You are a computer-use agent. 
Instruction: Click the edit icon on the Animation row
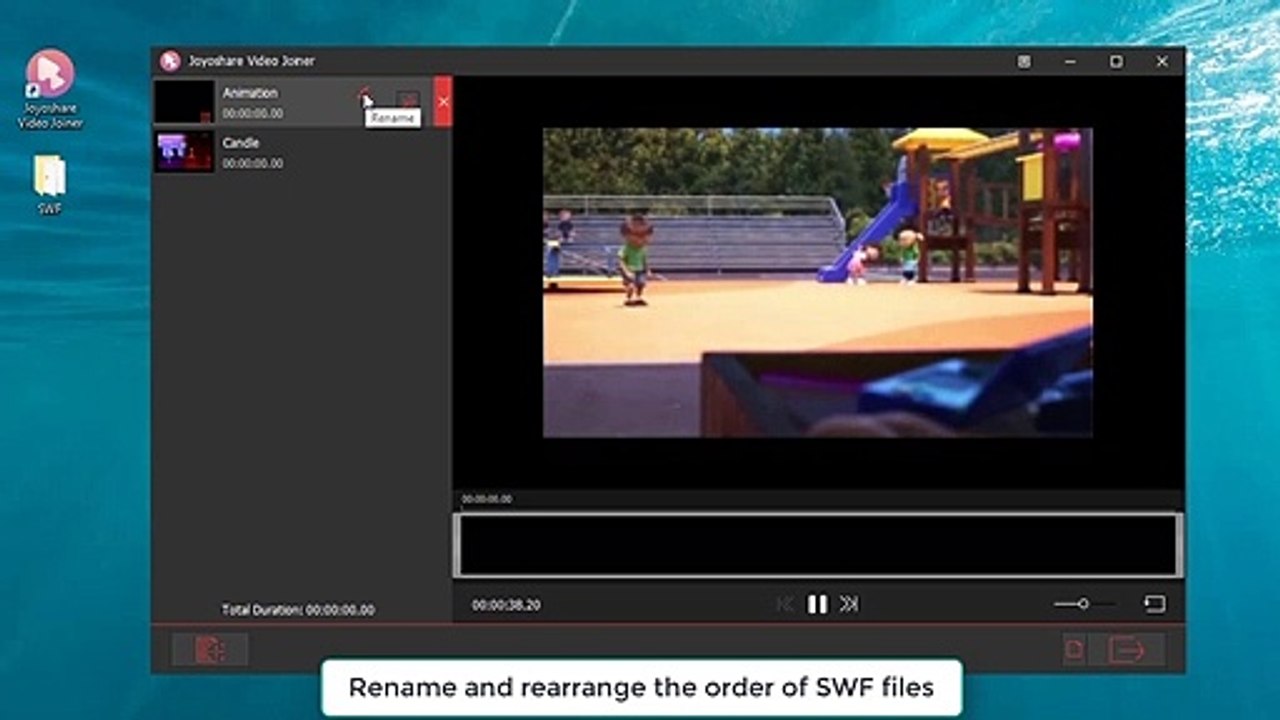point(407,99)
